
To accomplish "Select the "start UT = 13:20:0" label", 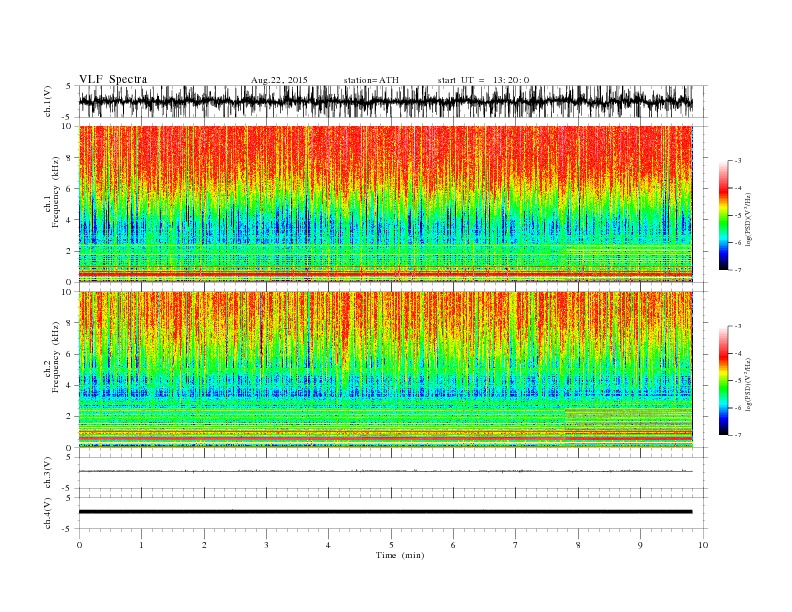I will (x=483, y=80).
